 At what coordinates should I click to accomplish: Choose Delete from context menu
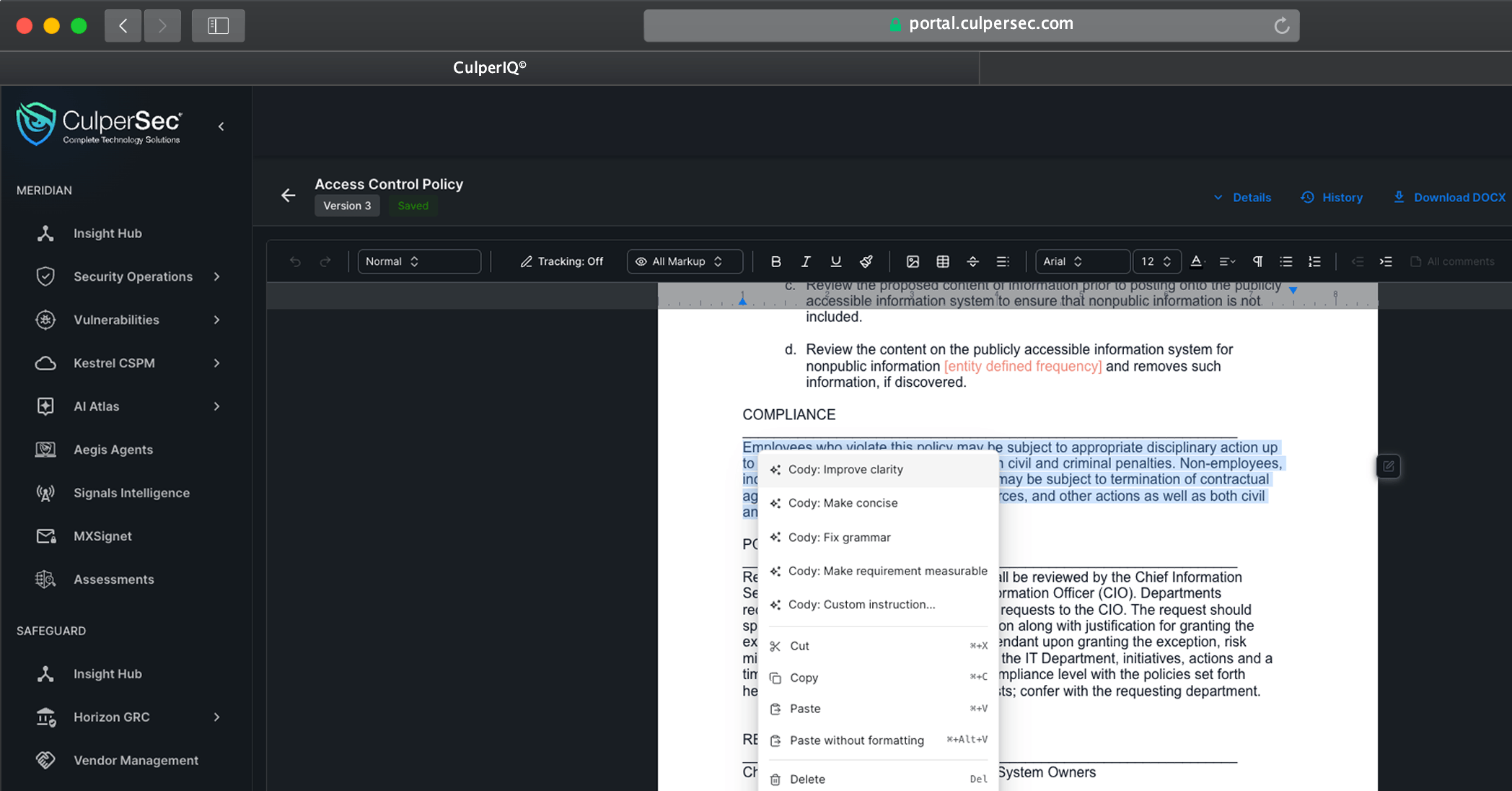878,779
